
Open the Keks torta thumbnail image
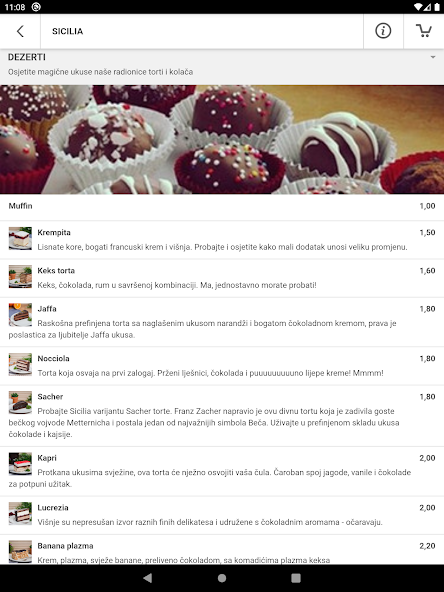(x=20, y=276)
